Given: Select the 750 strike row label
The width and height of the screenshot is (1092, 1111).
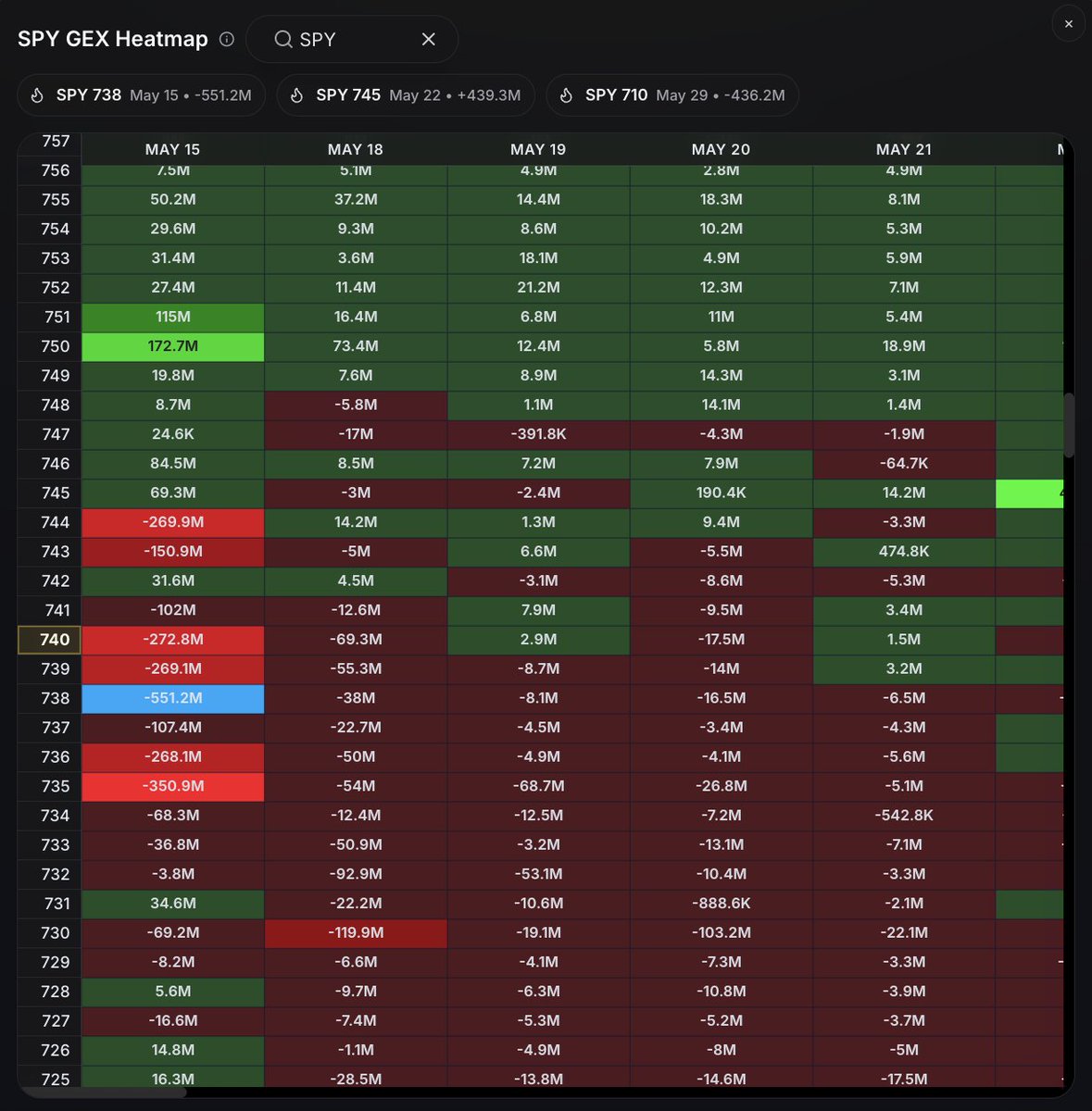Looking at the screenshot, I should click(50, 346).
